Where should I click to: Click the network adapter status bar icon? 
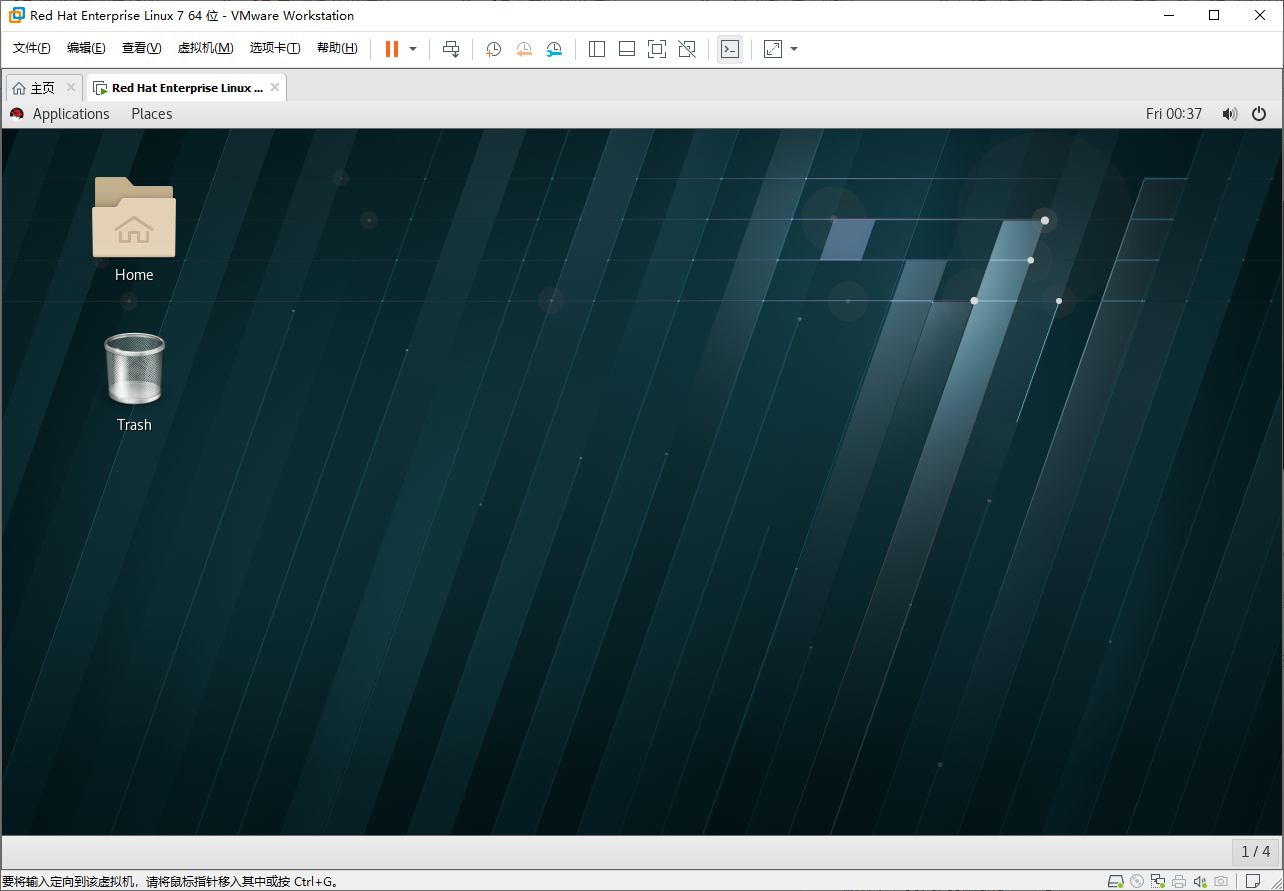1158,881
